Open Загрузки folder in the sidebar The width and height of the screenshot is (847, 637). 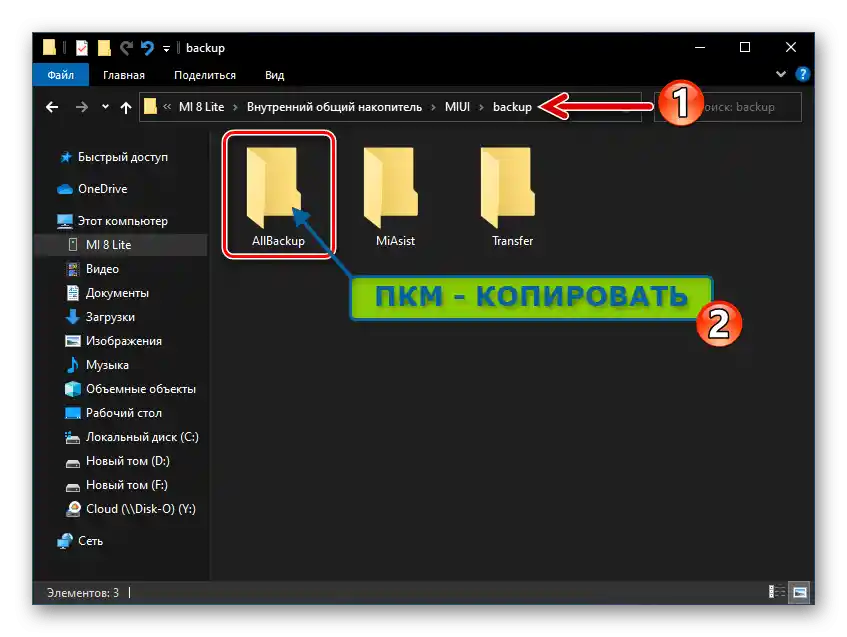click(100, 317)
